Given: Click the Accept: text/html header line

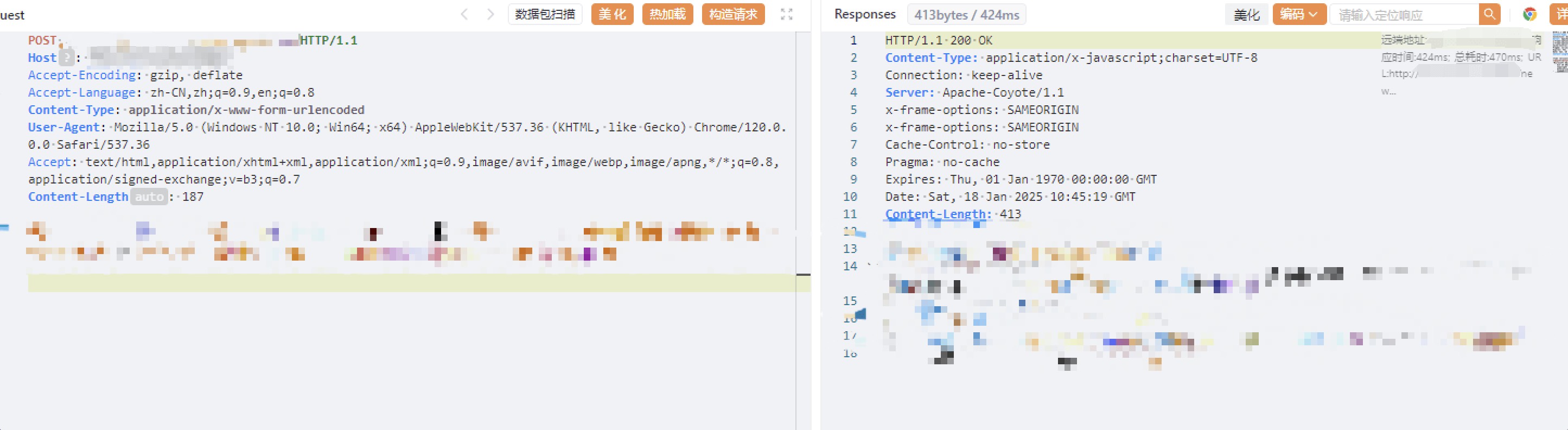Looking at the screenshot, I should (404, 170).
